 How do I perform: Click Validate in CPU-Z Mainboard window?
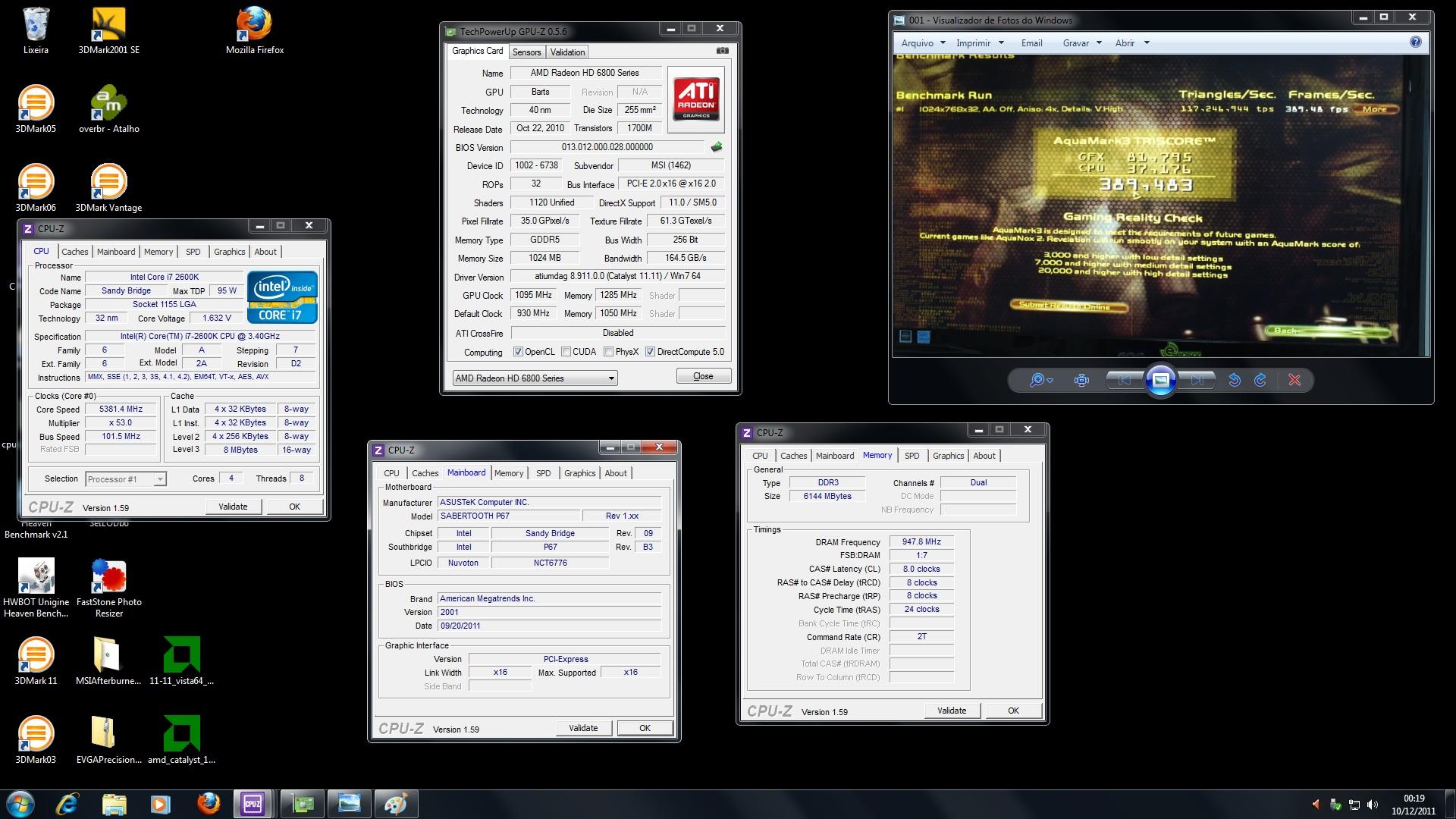[x=583, y=728]
